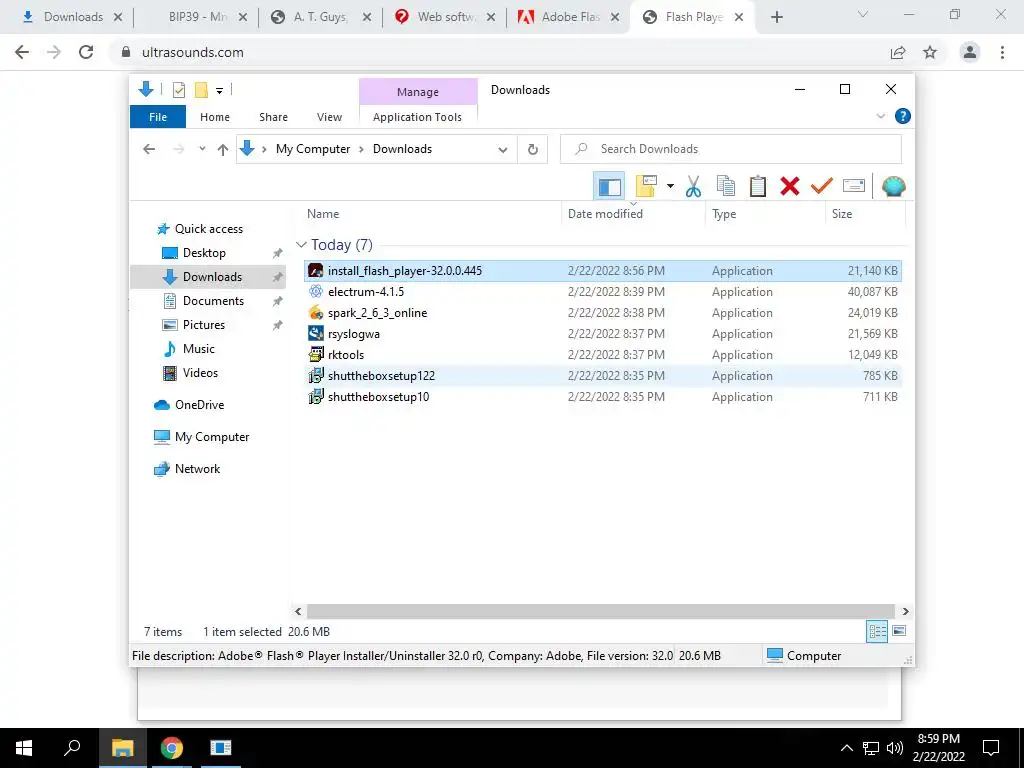Screen dimensions: 1024x768
Task: Click the shell globe icon in toolbar
Action: pos(893,187)
